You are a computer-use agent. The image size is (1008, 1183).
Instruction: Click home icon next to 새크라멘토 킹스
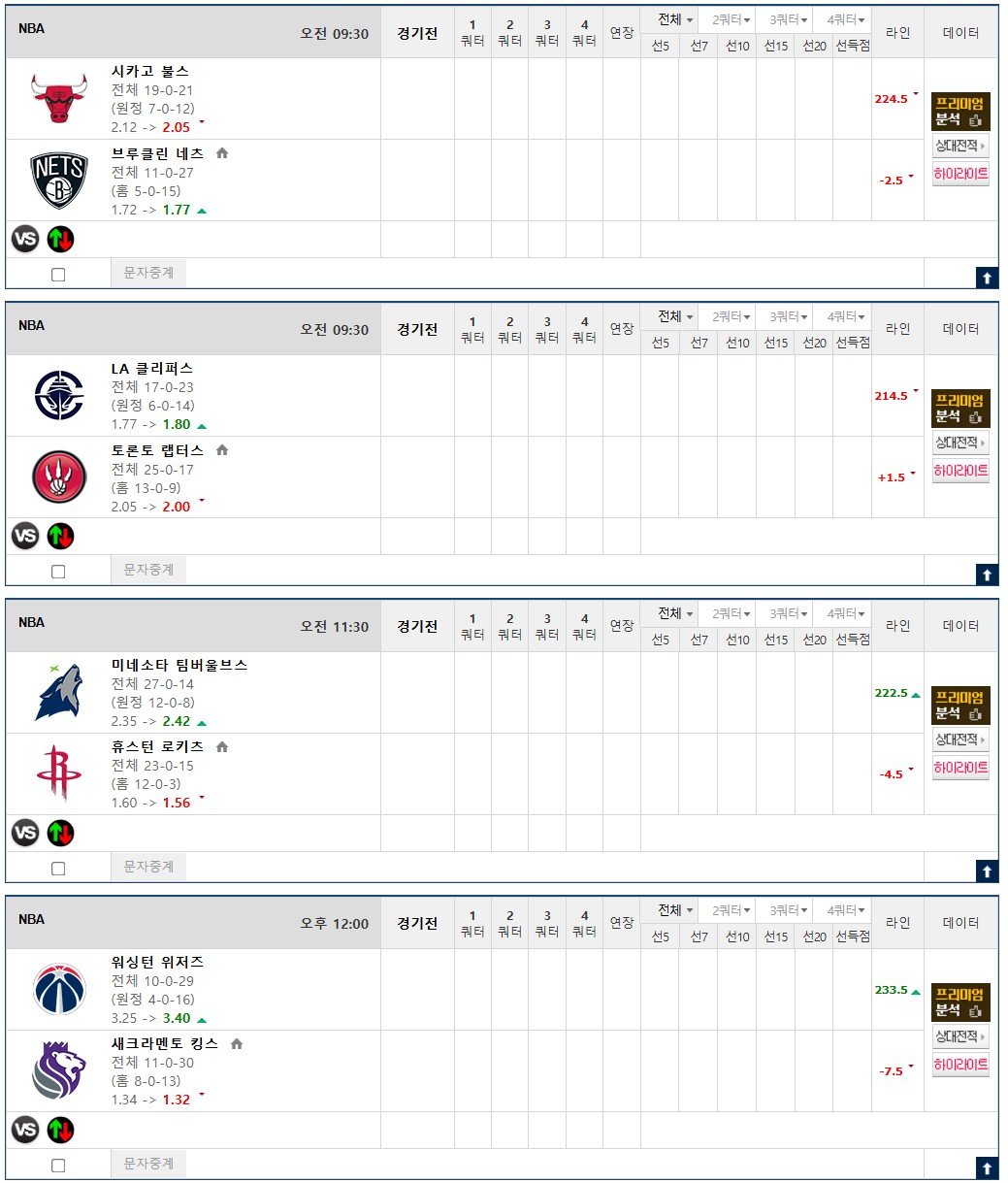(x=237, y=1044)
